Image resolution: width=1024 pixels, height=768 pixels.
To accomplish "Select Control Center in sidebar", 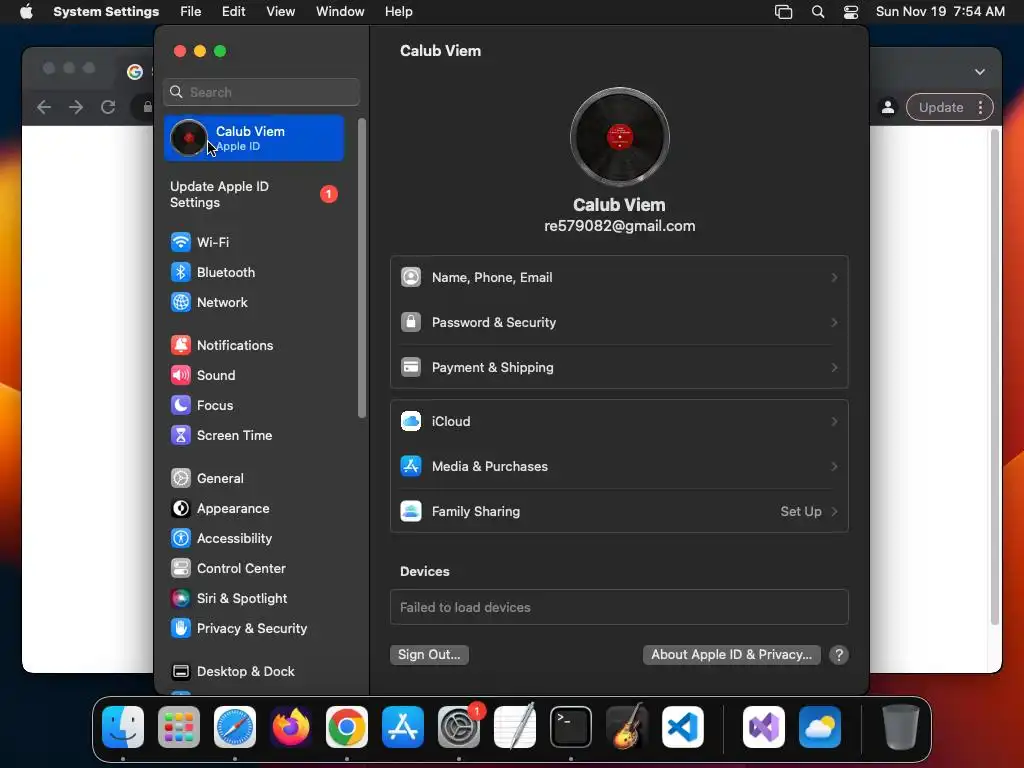I will (255, 569).
